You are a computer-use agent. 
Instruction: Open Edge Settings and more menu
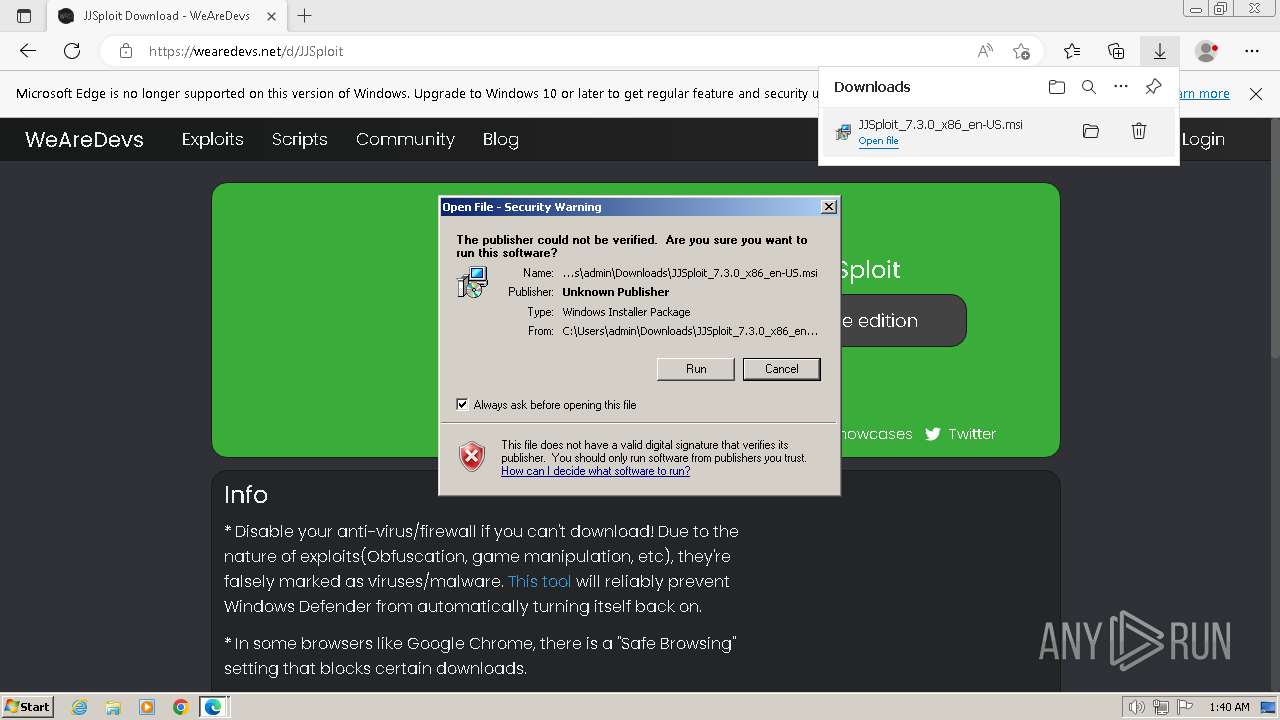pyautogui.click(x=1252, y=51)
